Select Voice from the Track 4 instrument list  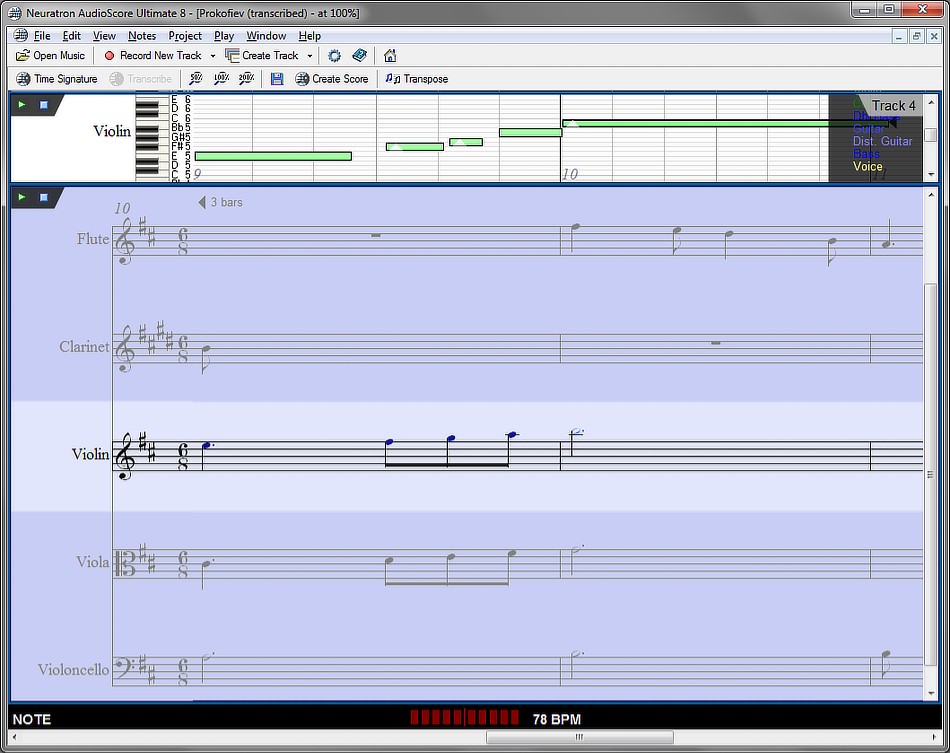tap(867, 166)
